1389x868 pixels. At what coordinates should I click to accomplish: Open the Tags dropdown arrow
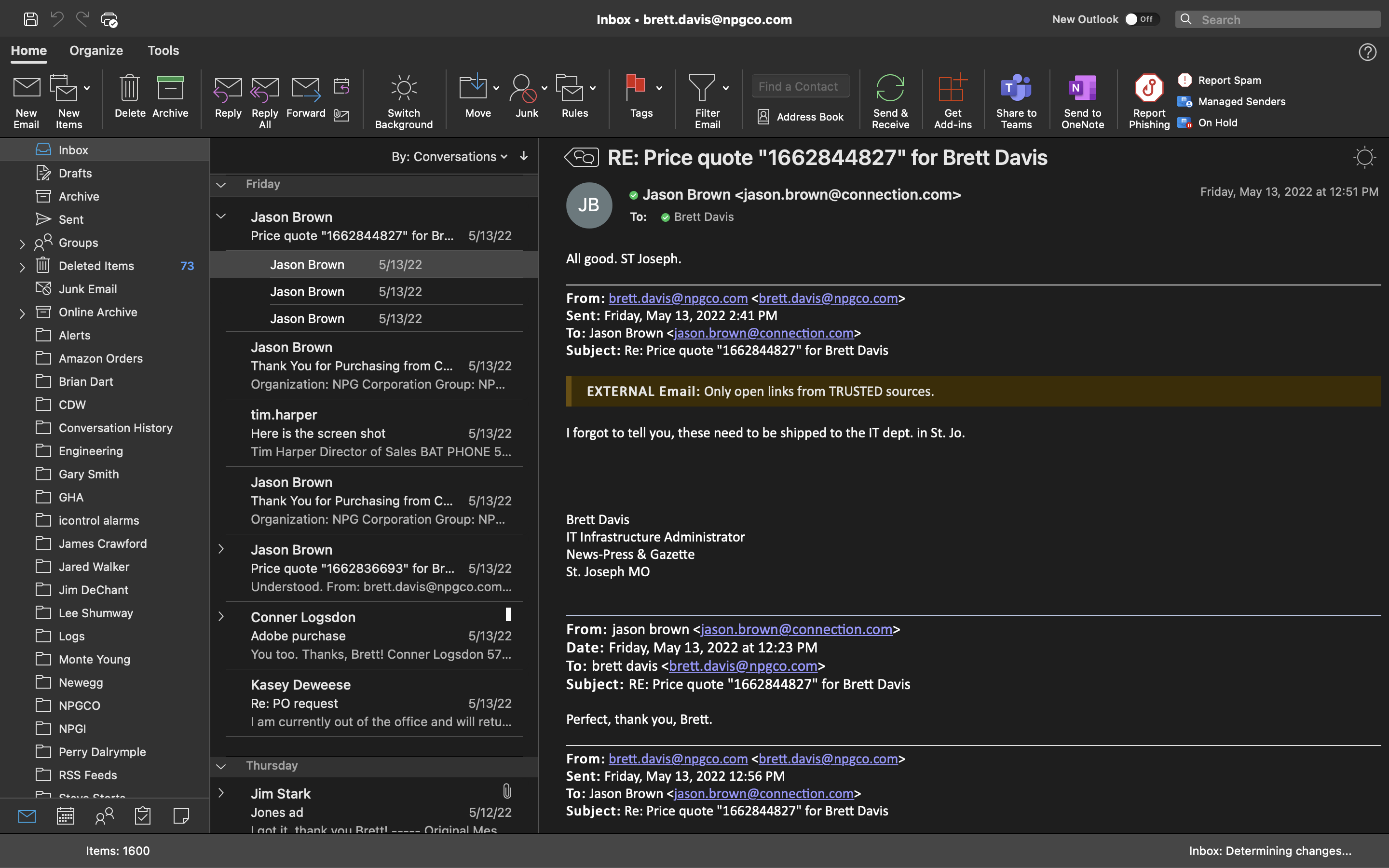[659, 88]
